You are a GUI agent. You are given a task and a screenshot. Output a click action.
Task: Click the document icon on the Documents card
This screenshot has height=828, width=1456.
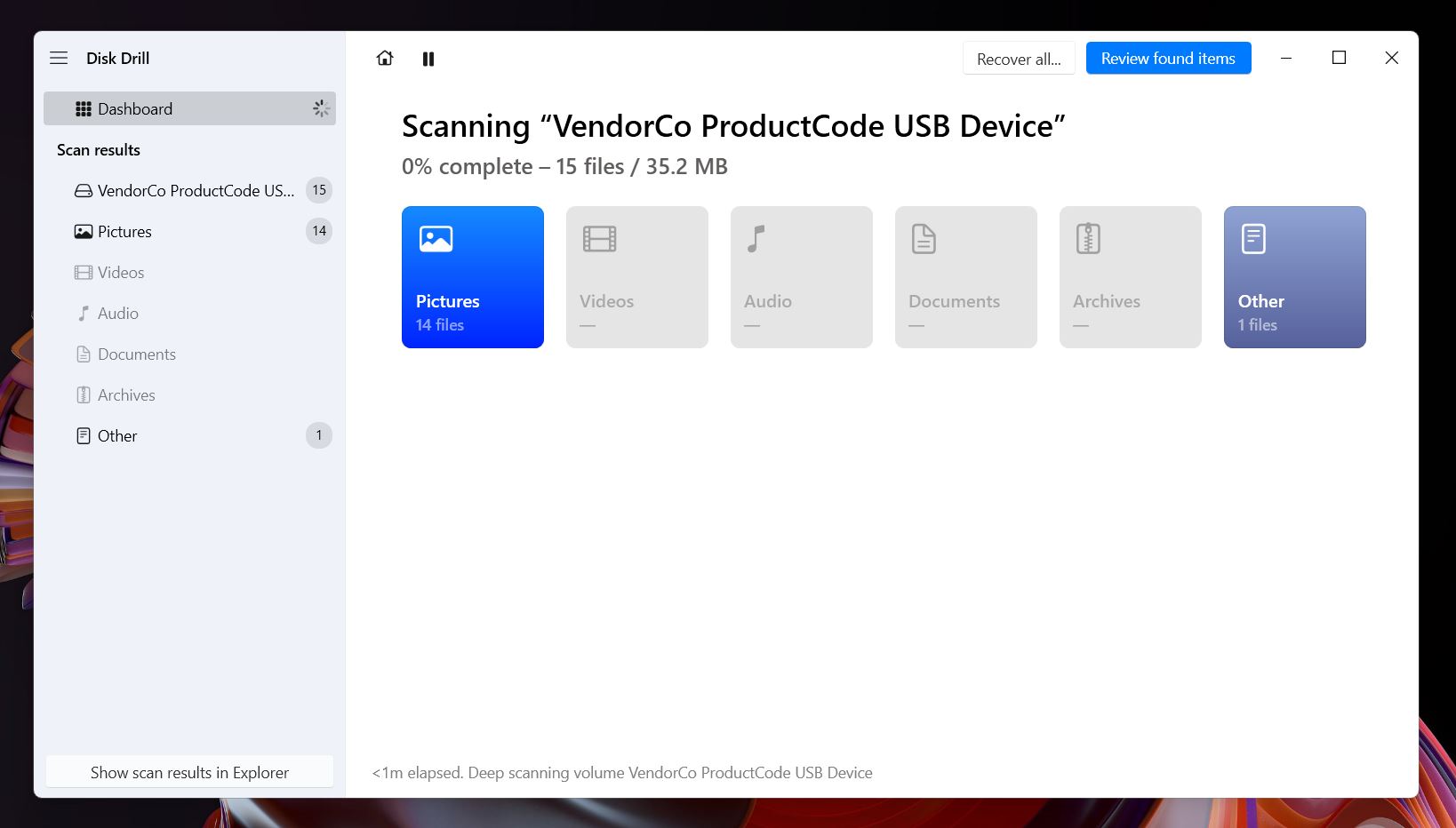(924, 239)
